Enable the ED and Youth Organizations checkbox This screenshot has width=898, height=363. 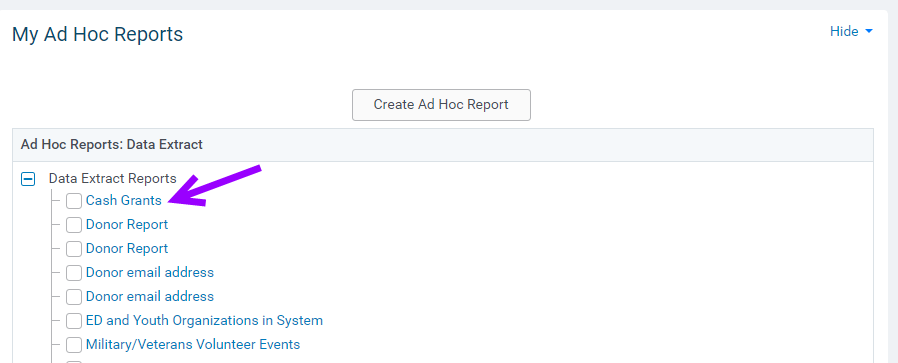pos(74,321)
